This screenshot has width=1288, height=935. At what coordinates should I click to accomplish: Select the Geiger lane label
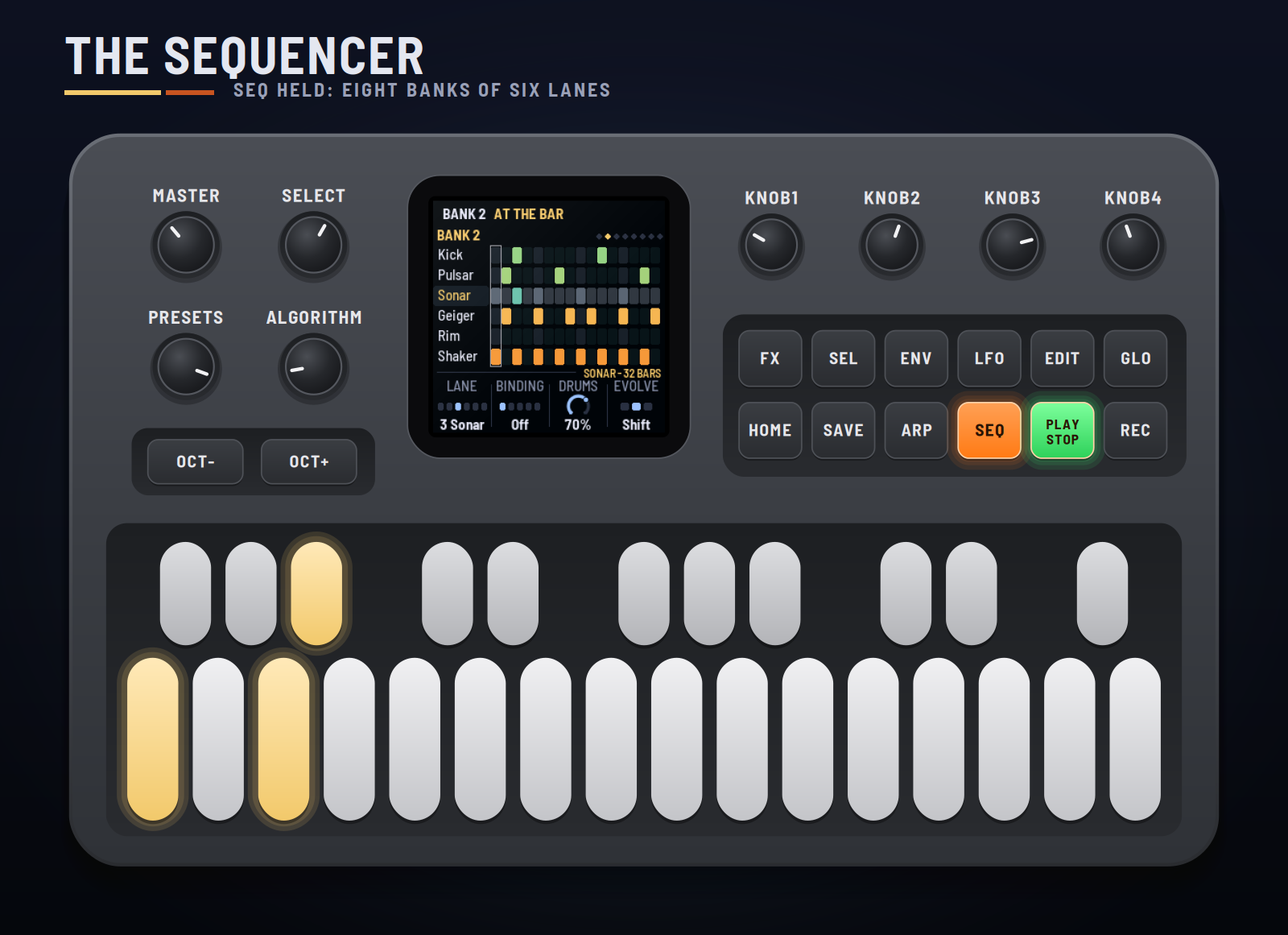456,316
